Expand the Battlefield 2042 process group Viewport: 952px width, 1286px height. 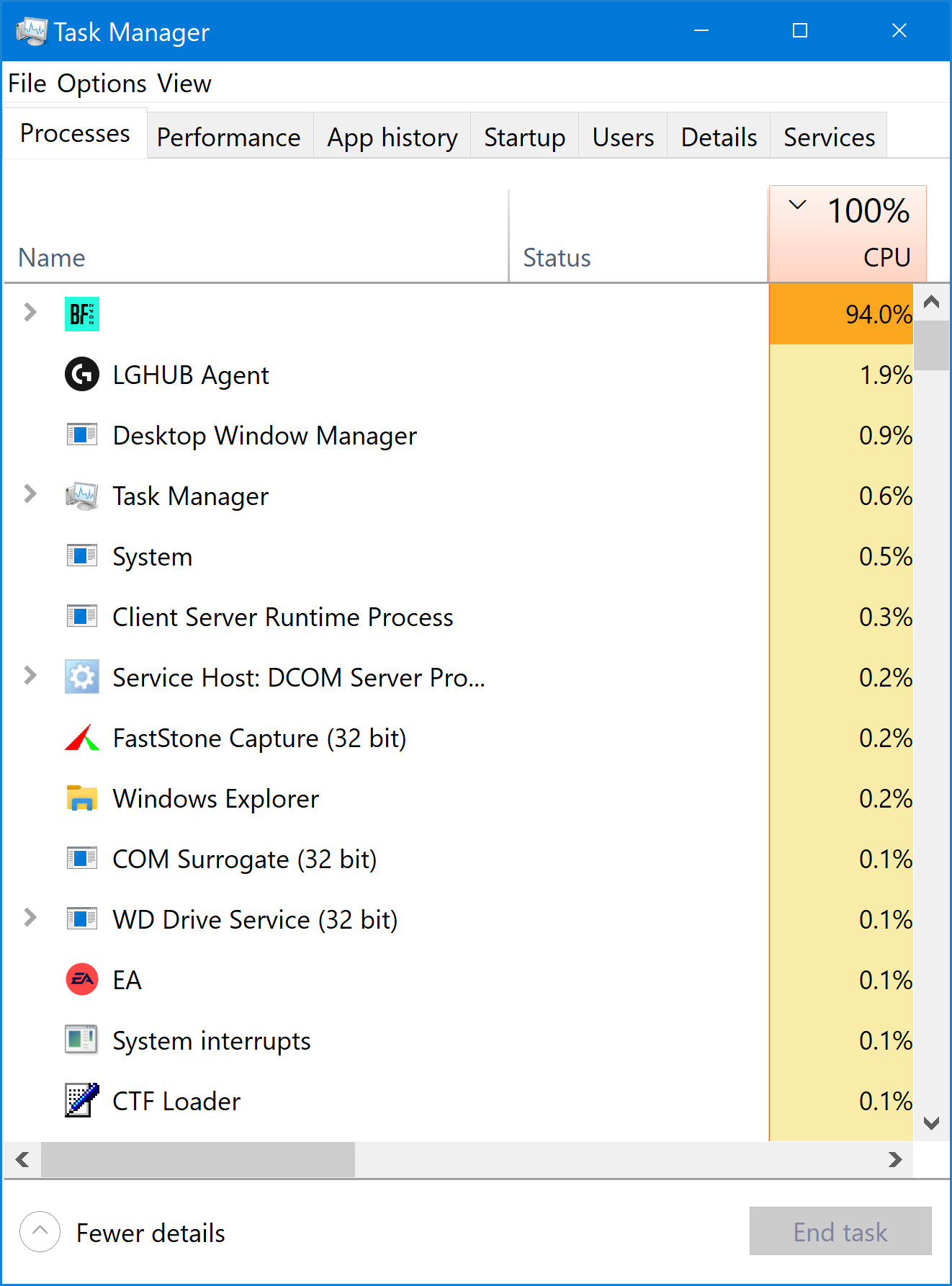click(x=30, y=313)
